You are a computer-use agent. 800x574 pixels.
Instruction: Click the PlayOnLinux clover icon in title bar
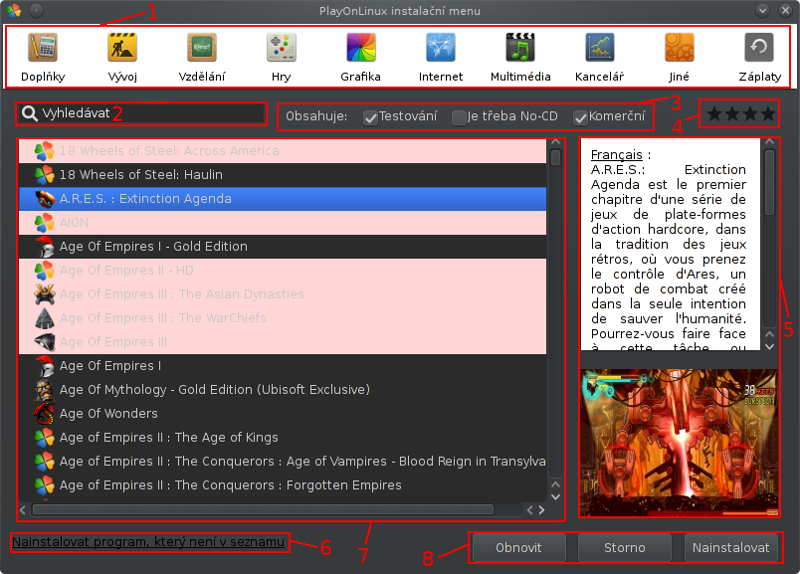coord(14,10)
